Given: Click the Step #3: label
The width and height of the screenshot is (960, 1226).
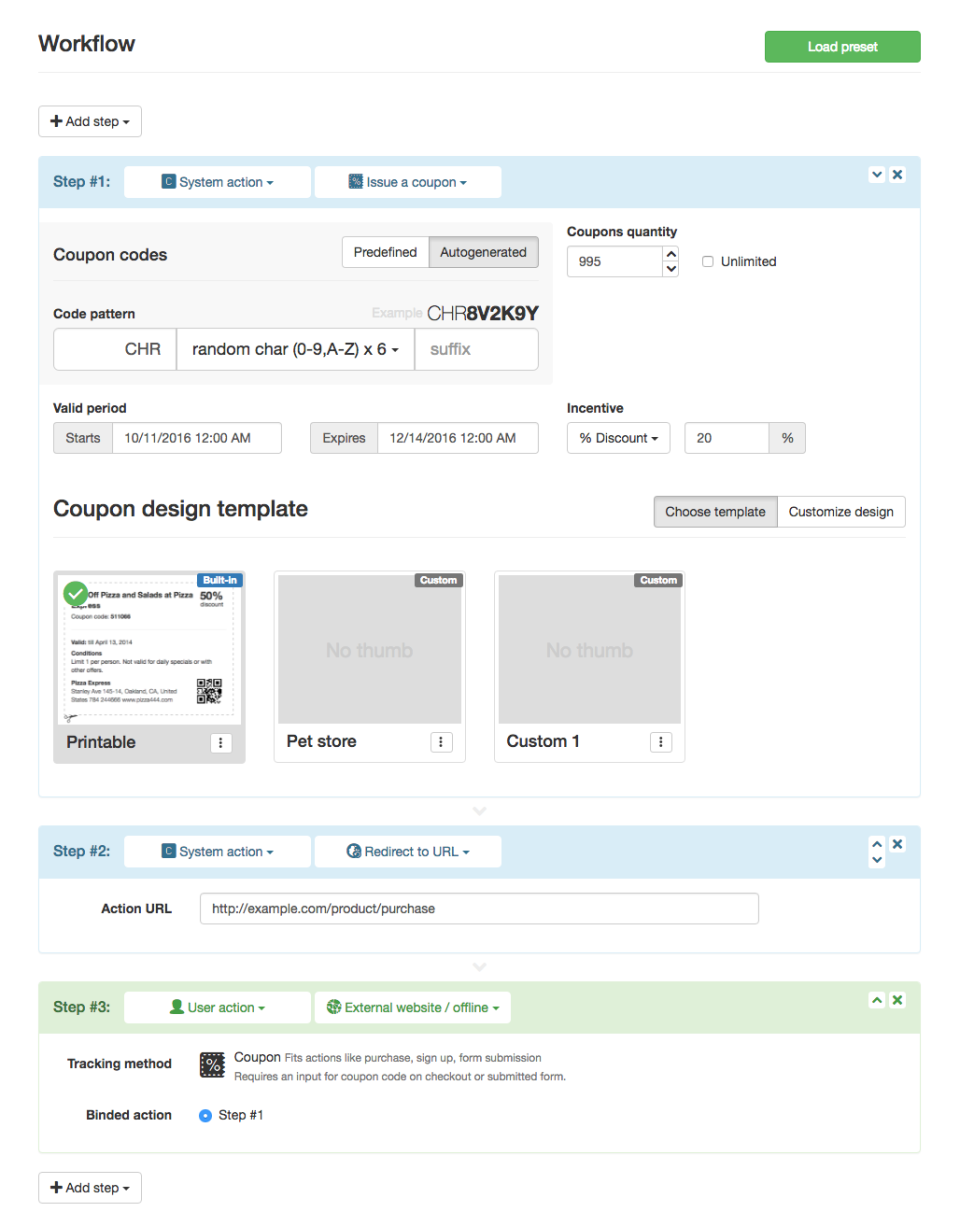Looking at the screenshot, I should point(82,1008).
